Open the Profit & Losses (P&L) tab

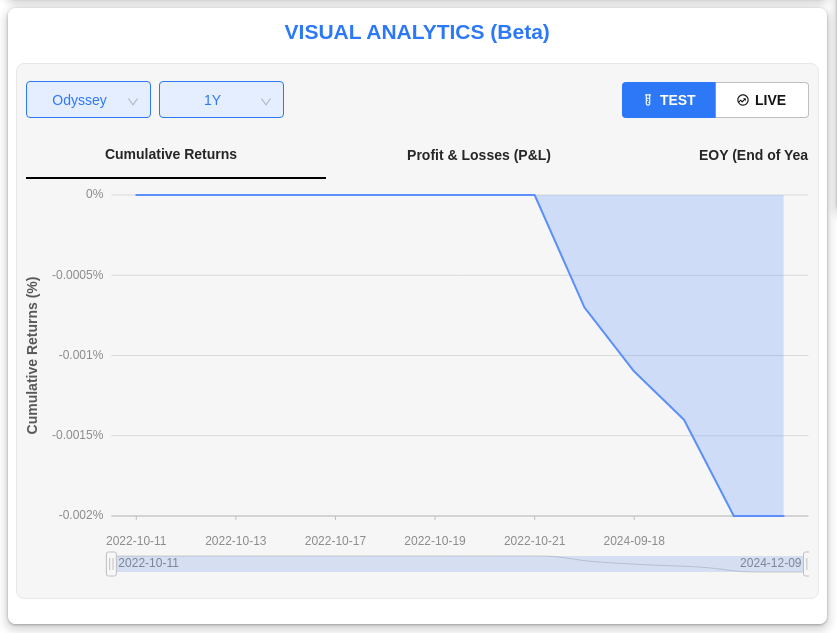tap(479, 156)
